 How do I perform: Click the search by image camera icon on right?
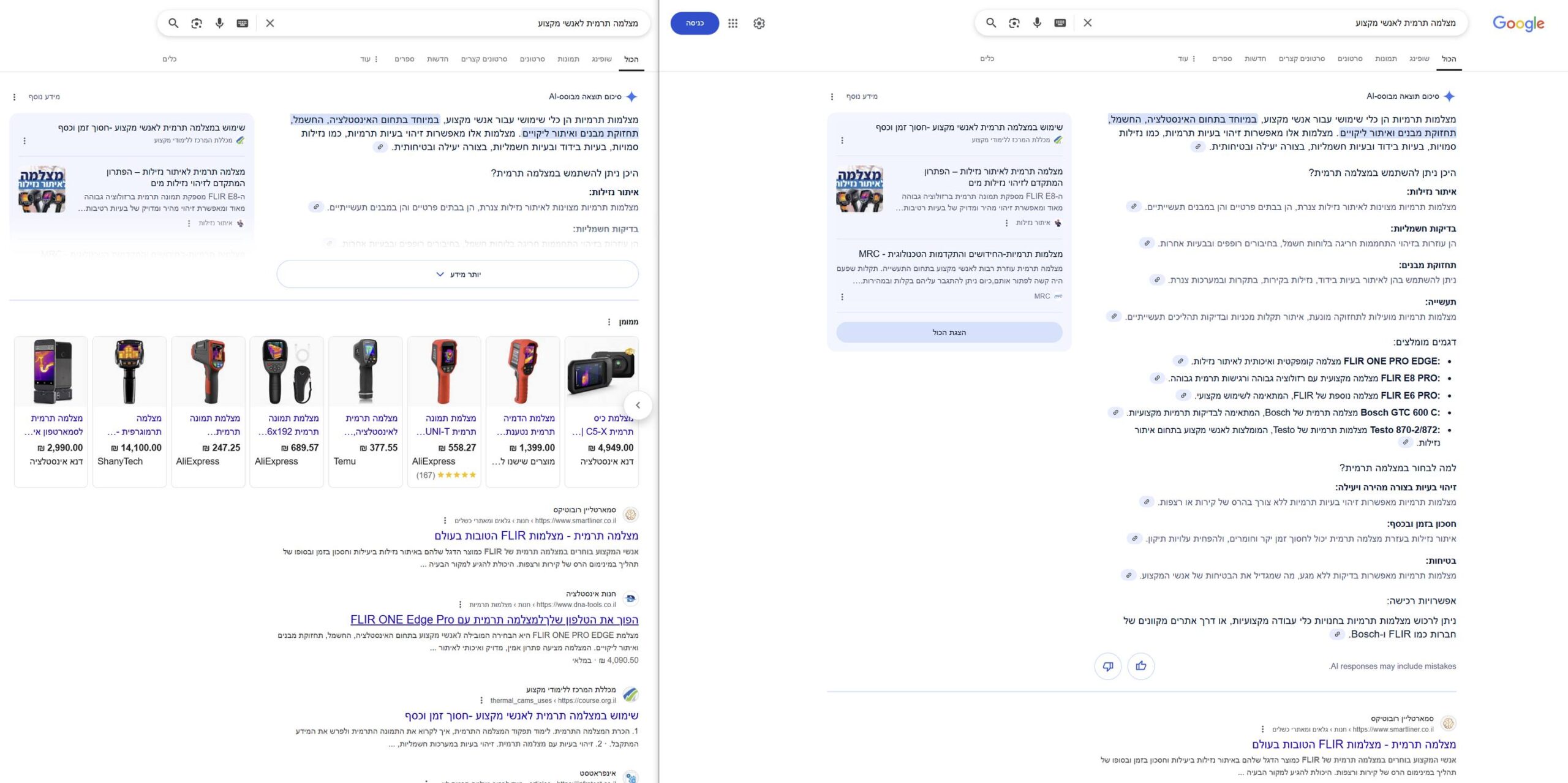1014,23
